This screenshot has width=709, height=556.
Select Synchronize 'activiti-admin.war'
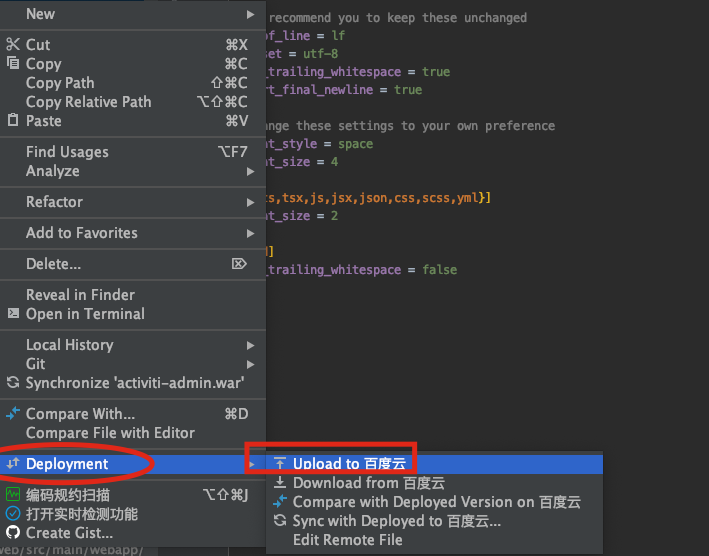pos(132,383)
